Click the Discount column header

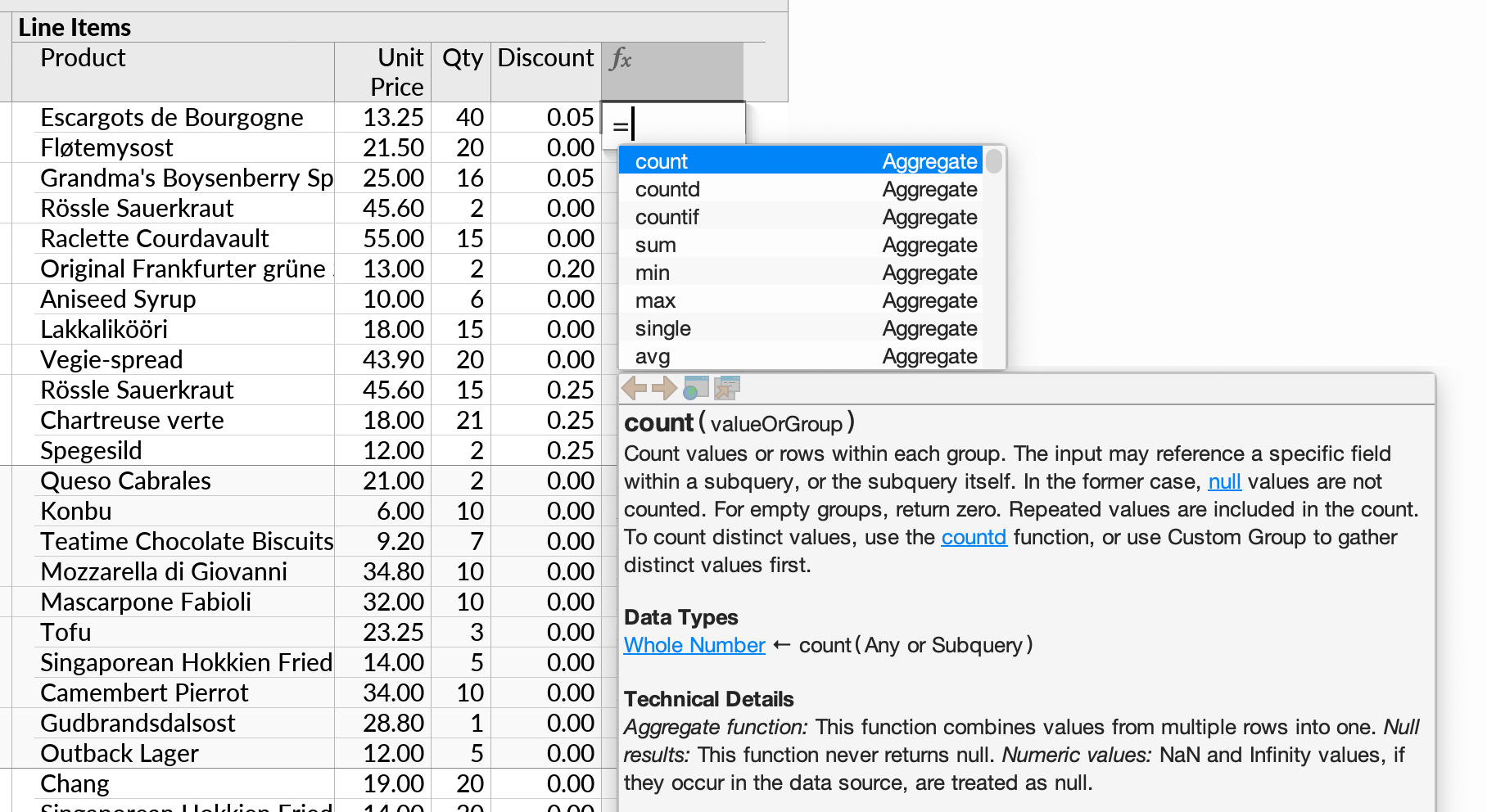pyautogui.click(x=545, y=58)
